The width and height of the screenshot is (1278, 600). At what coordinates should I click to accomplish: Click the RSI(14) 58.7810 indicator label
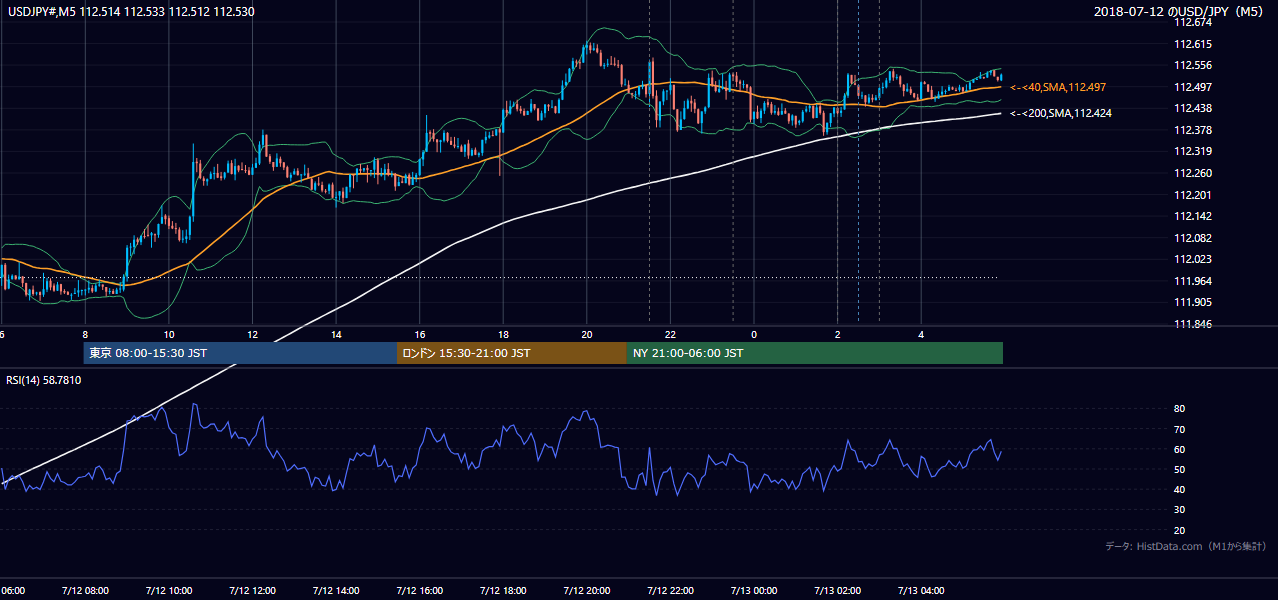44,380
